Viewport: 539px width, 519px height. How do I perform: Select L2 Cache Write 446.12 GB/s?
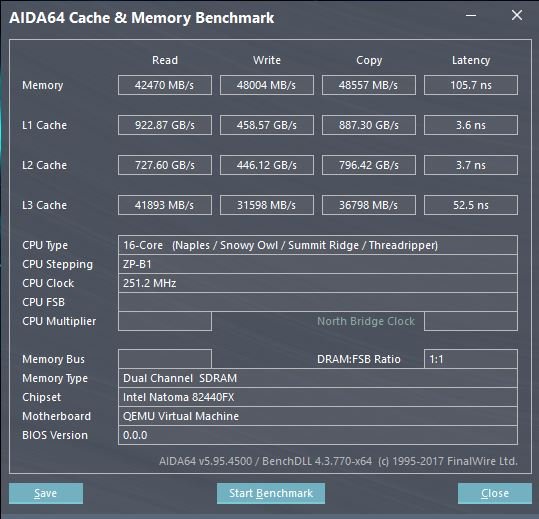coord(267,165)
